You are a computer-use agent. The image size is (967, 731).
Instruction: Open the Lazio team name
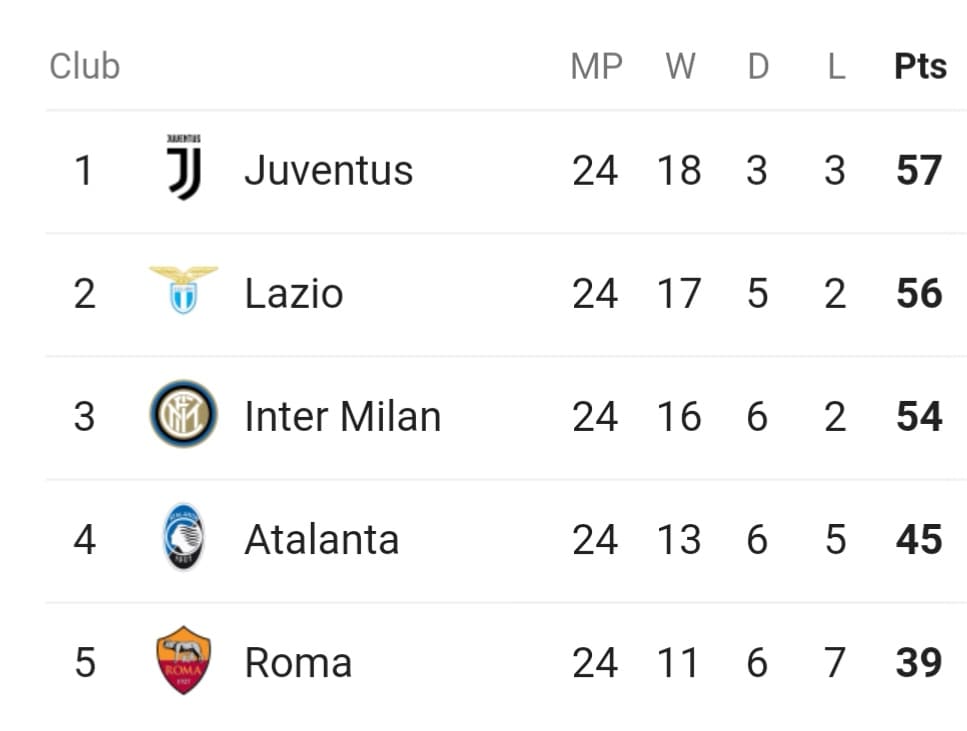point(294,293)
